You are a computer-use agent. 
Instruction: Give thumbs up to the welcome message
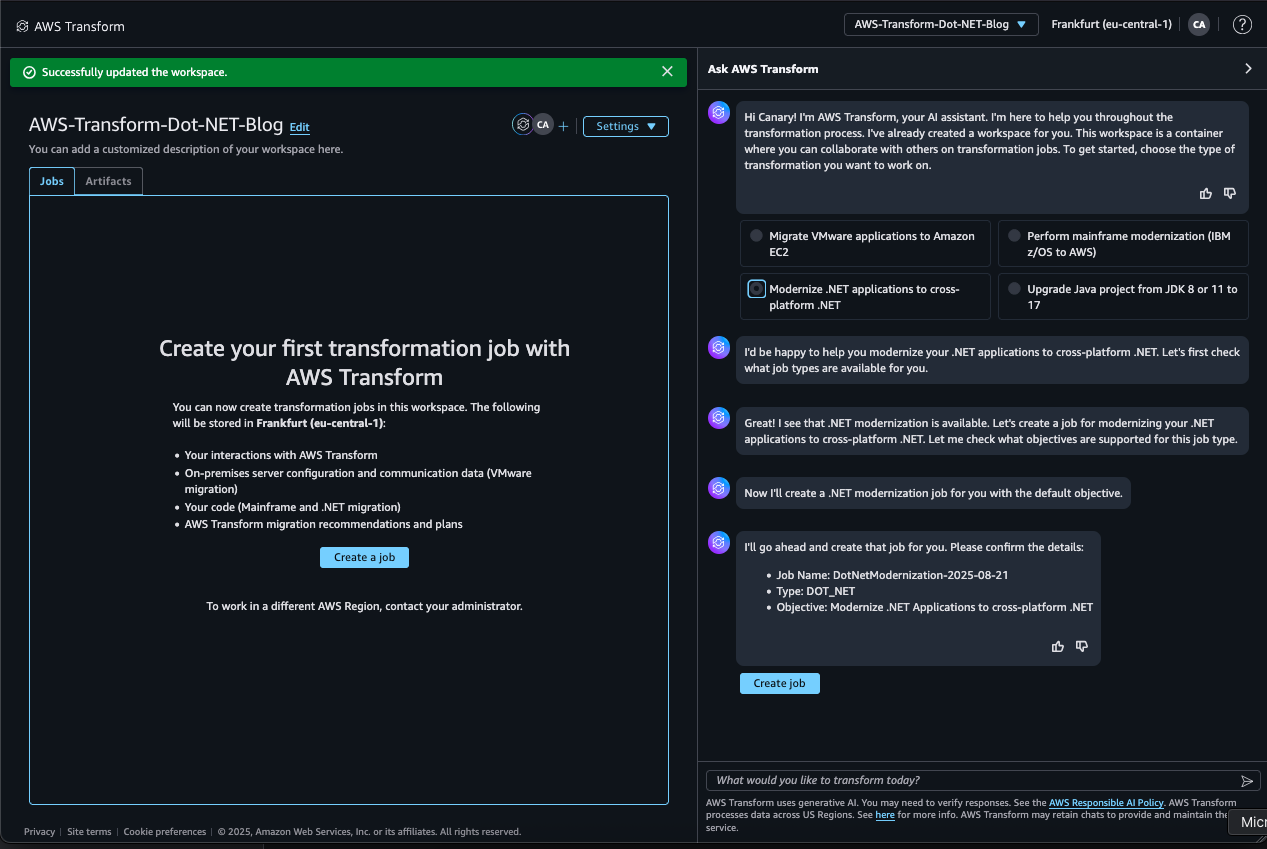tap(1206, 193)
